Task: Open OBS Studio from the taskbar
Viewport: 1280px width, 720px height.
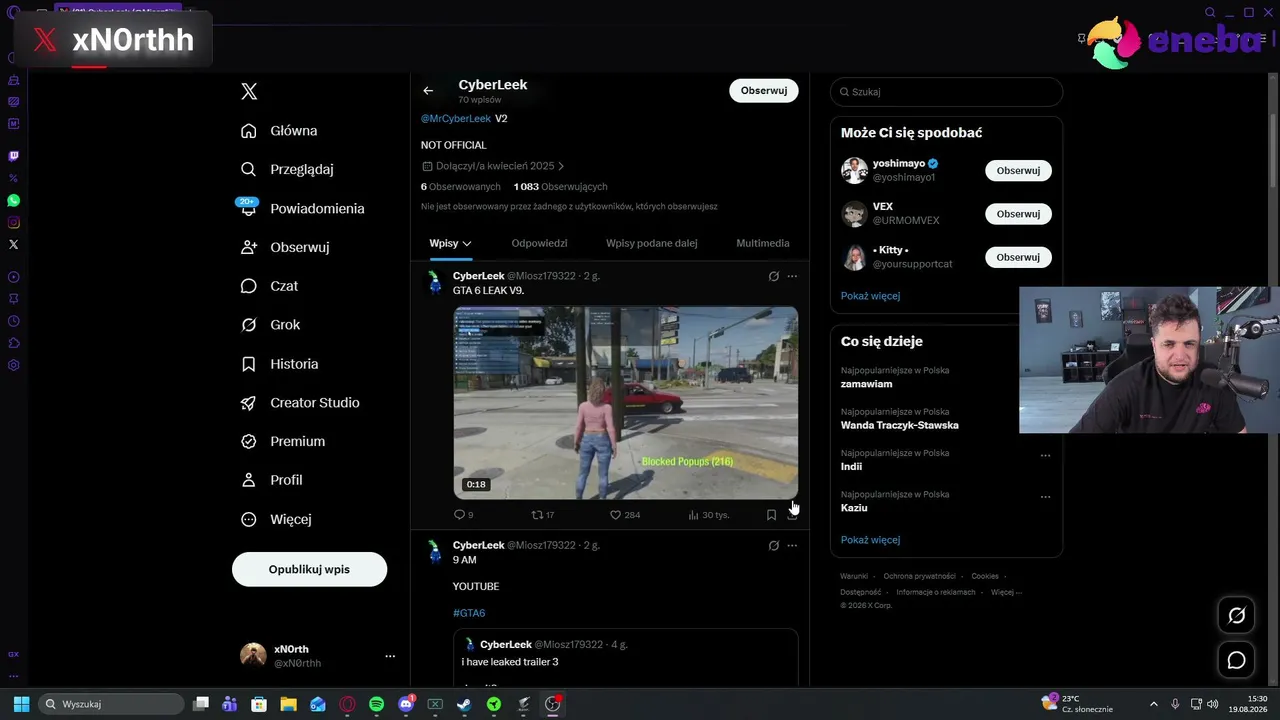Action: [x=552, y=704]
